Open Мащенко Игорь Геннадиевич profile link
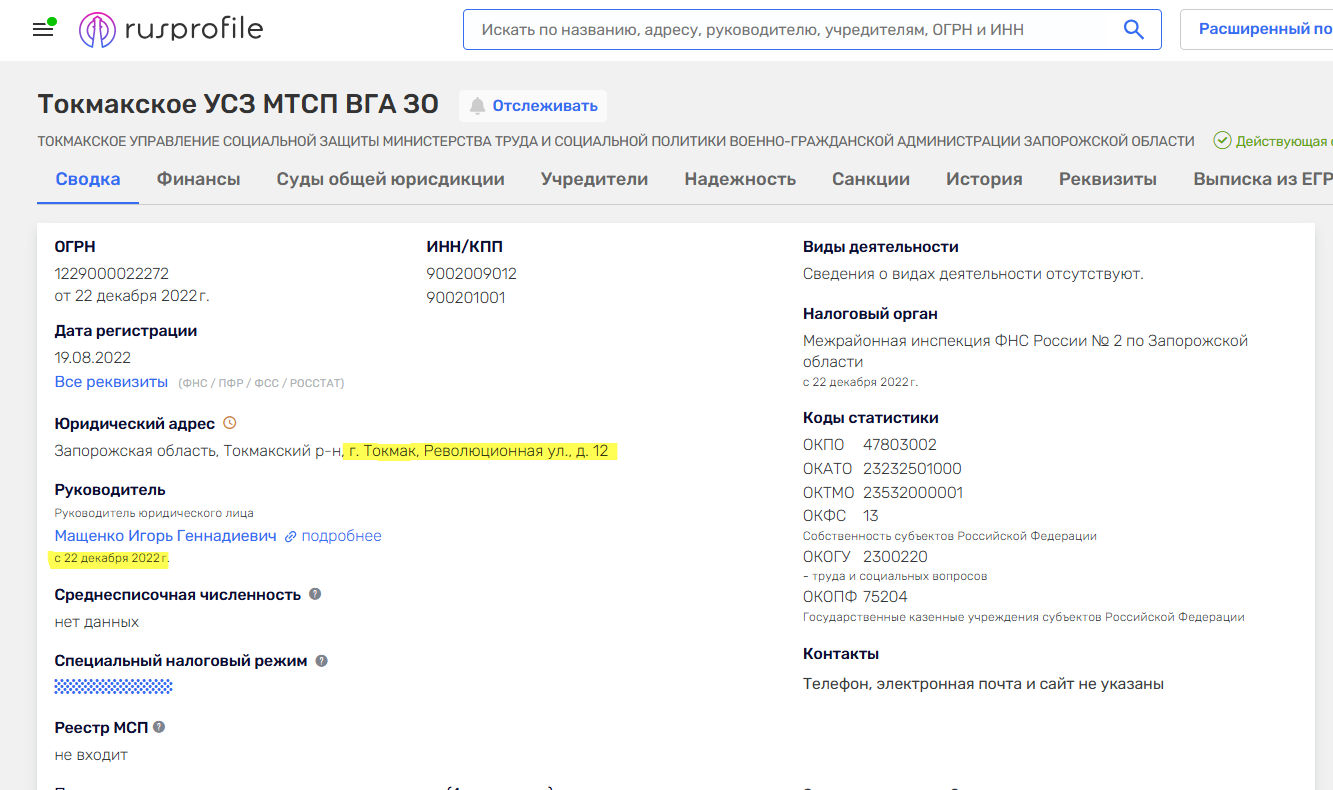 click(x=165, y=536)
